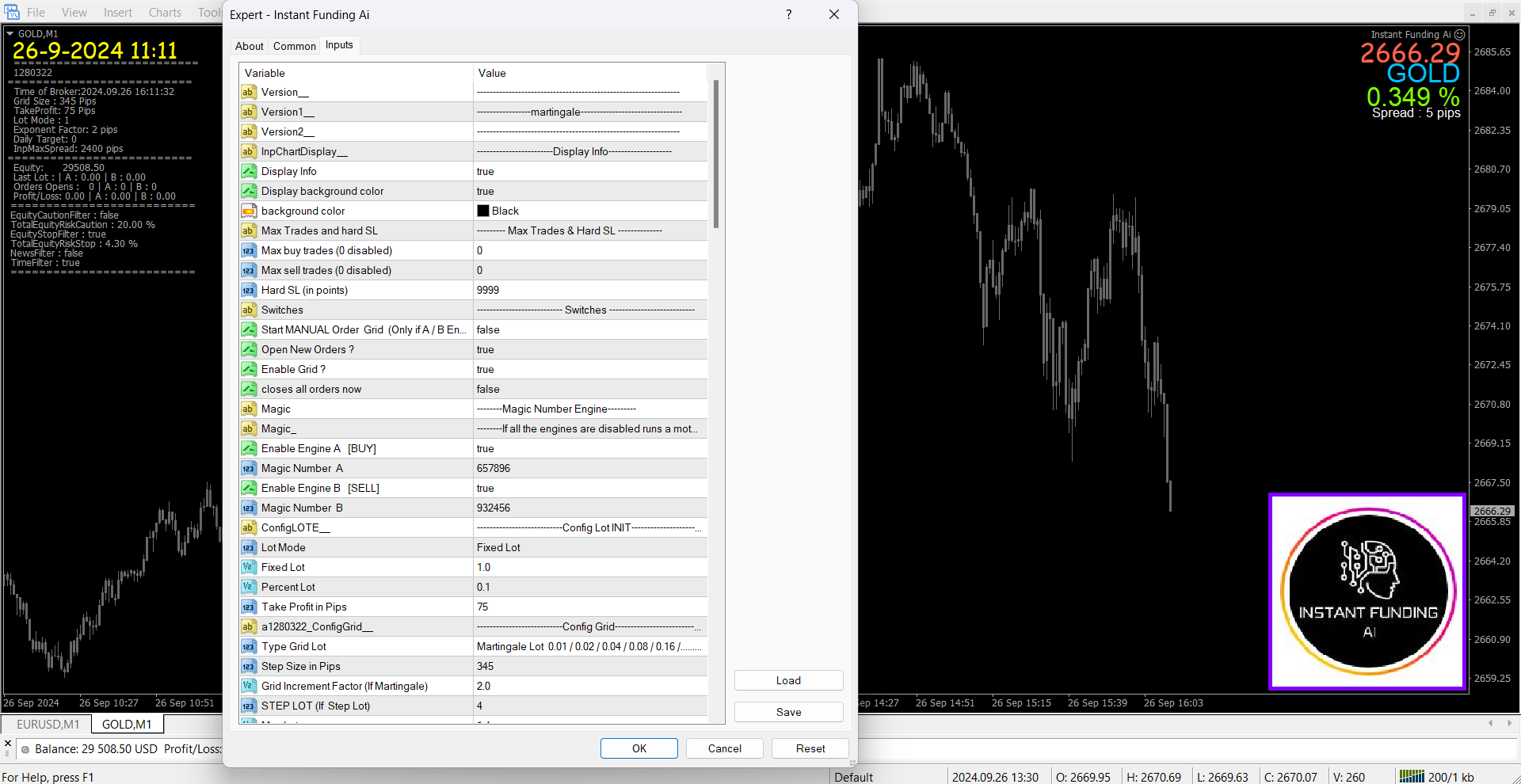Click the icon beside Magic Number A

pos(249,468)
